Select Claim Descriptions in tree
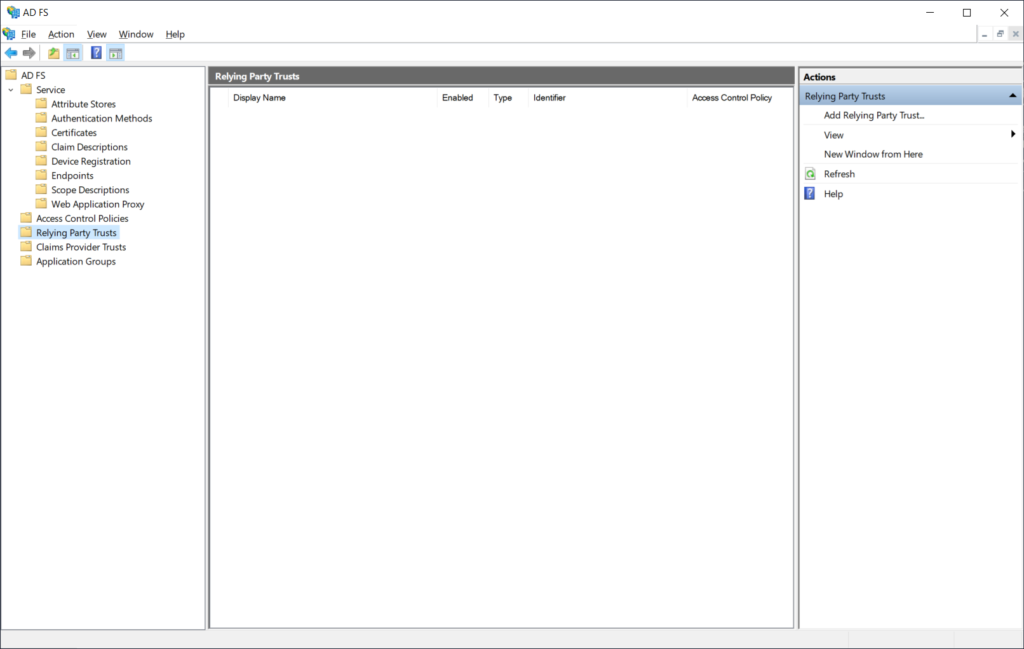1024x649 pixels. 89,147
